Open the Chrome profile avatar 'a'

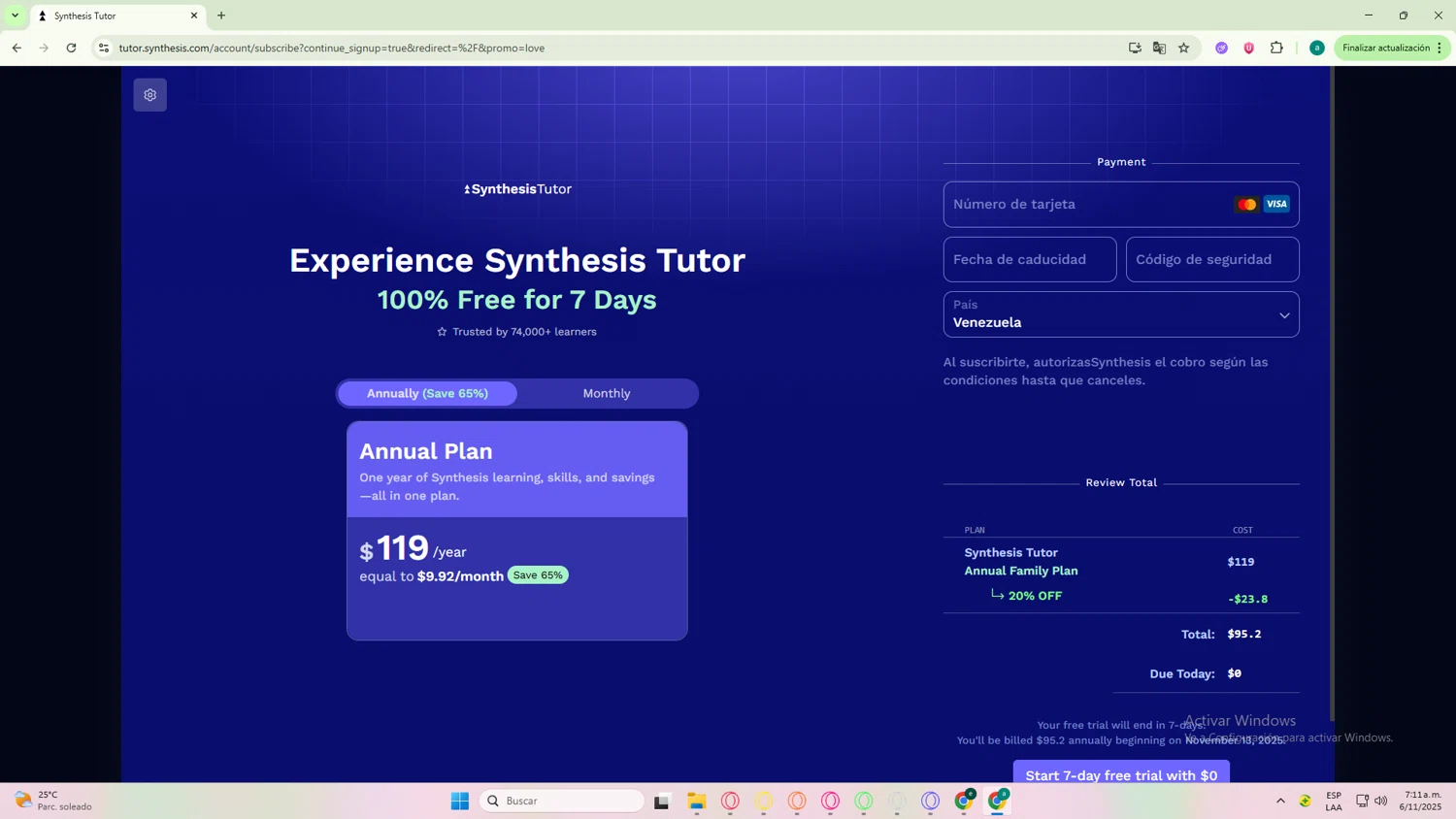(x=1316, y=48)
